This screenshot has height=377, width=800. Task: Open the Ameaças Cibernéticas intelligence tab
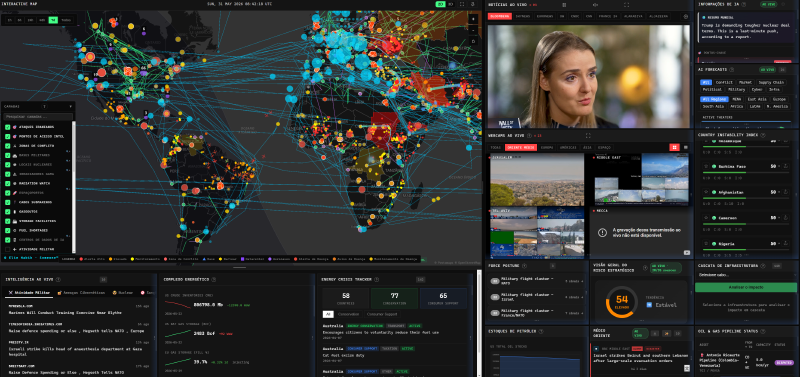[x=81, y=293]
